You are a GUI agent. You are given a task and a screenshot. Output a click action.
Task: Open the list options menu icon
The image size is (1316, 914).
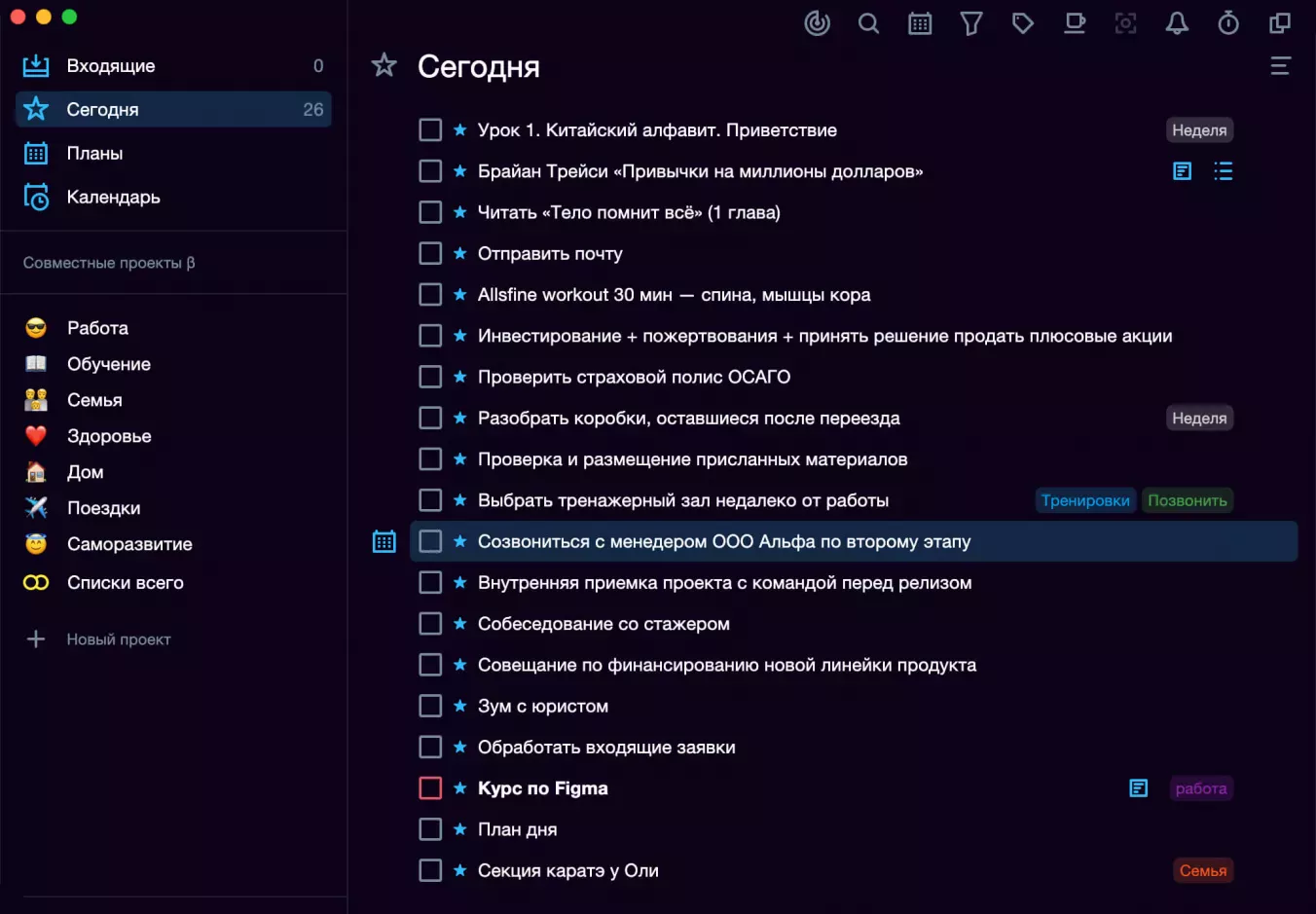click(1281, 66)
